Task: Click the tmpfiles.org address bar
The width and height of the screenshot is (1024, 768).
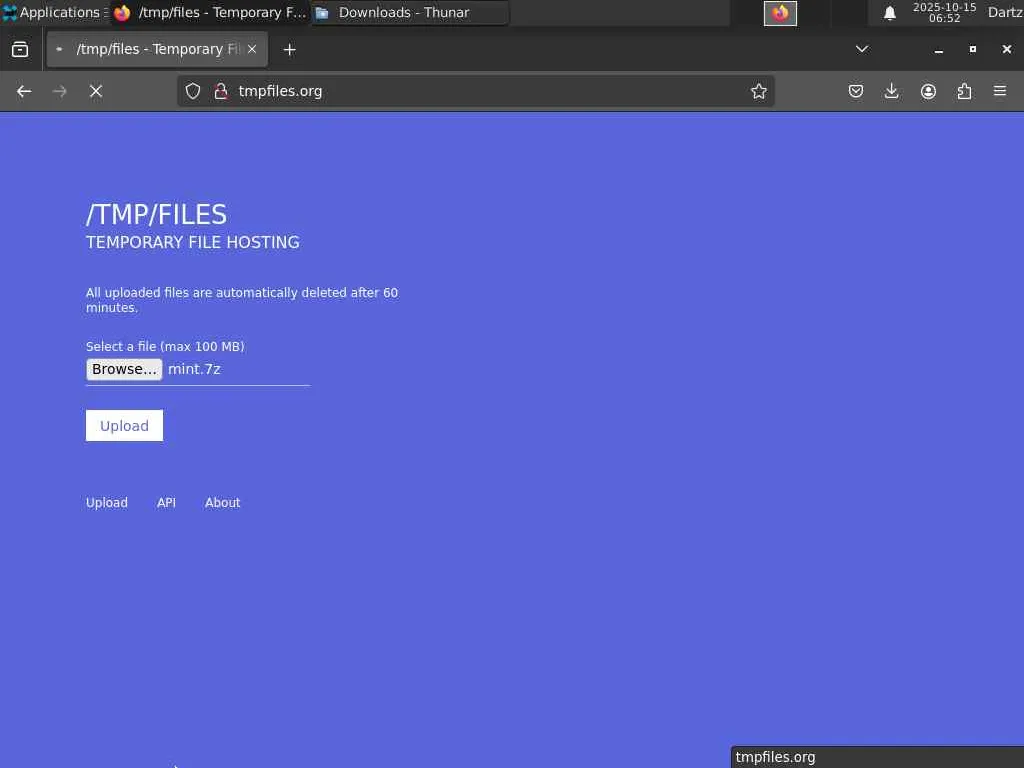Action: 475,91
